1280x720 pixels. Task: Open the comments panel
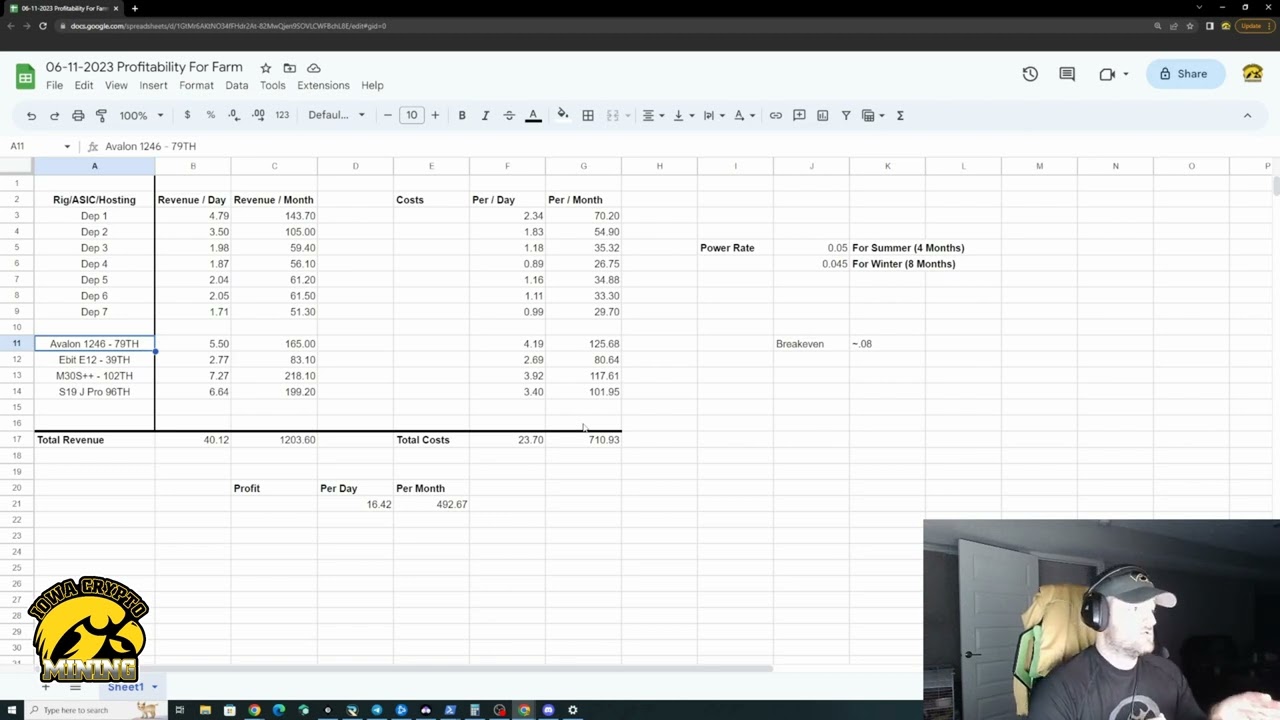point(1067,74)
